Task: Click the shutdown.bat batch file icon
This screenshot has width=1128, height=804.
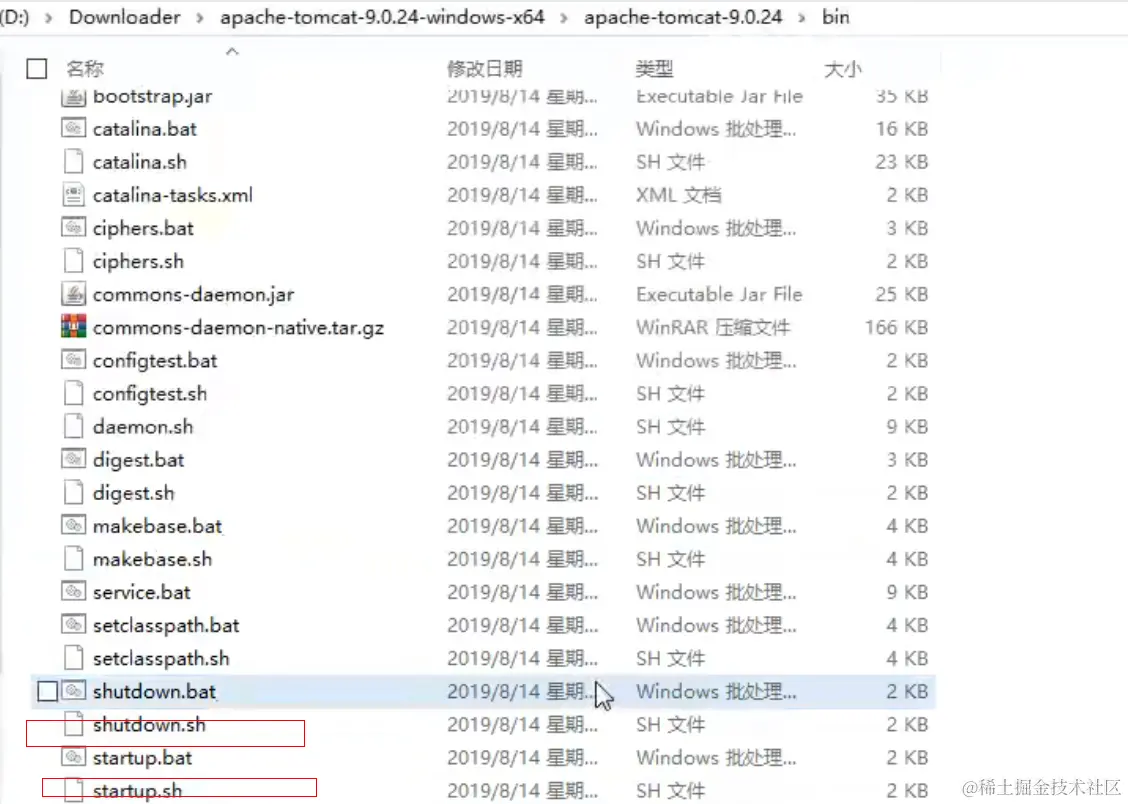Action: click(73, 690)
